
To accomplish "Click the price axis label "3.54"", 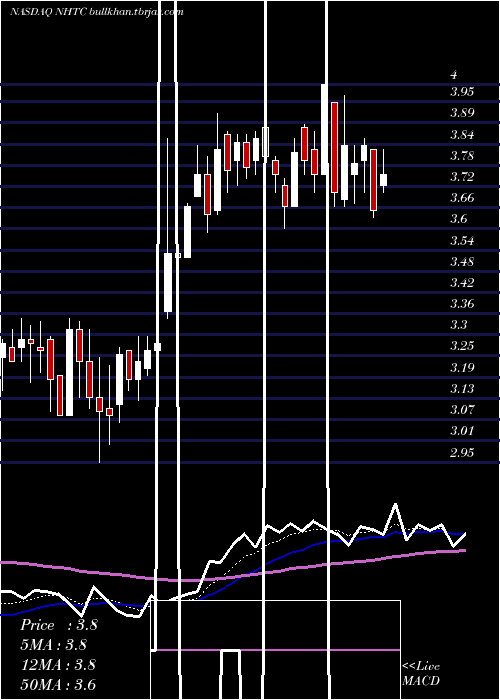I will [x=462, y=240].
